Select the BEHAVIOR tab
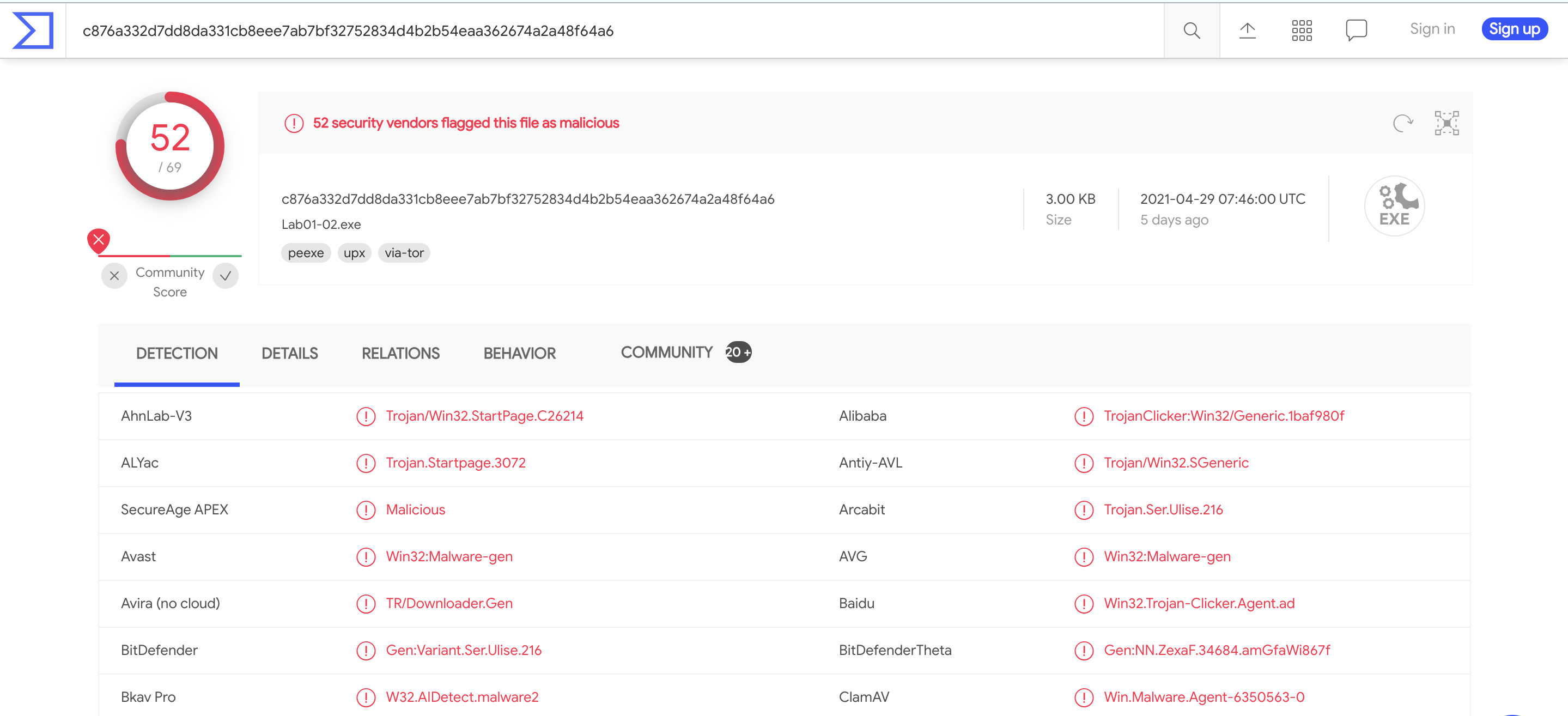 [x=519, y=354]
